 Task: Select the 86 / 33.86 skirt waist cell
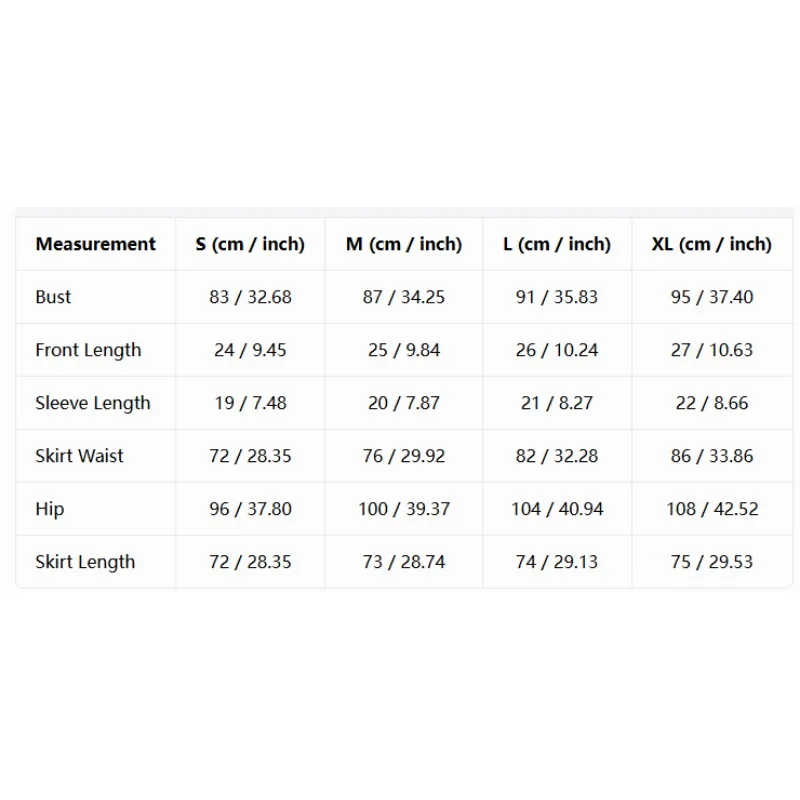(x=712, y=456)
